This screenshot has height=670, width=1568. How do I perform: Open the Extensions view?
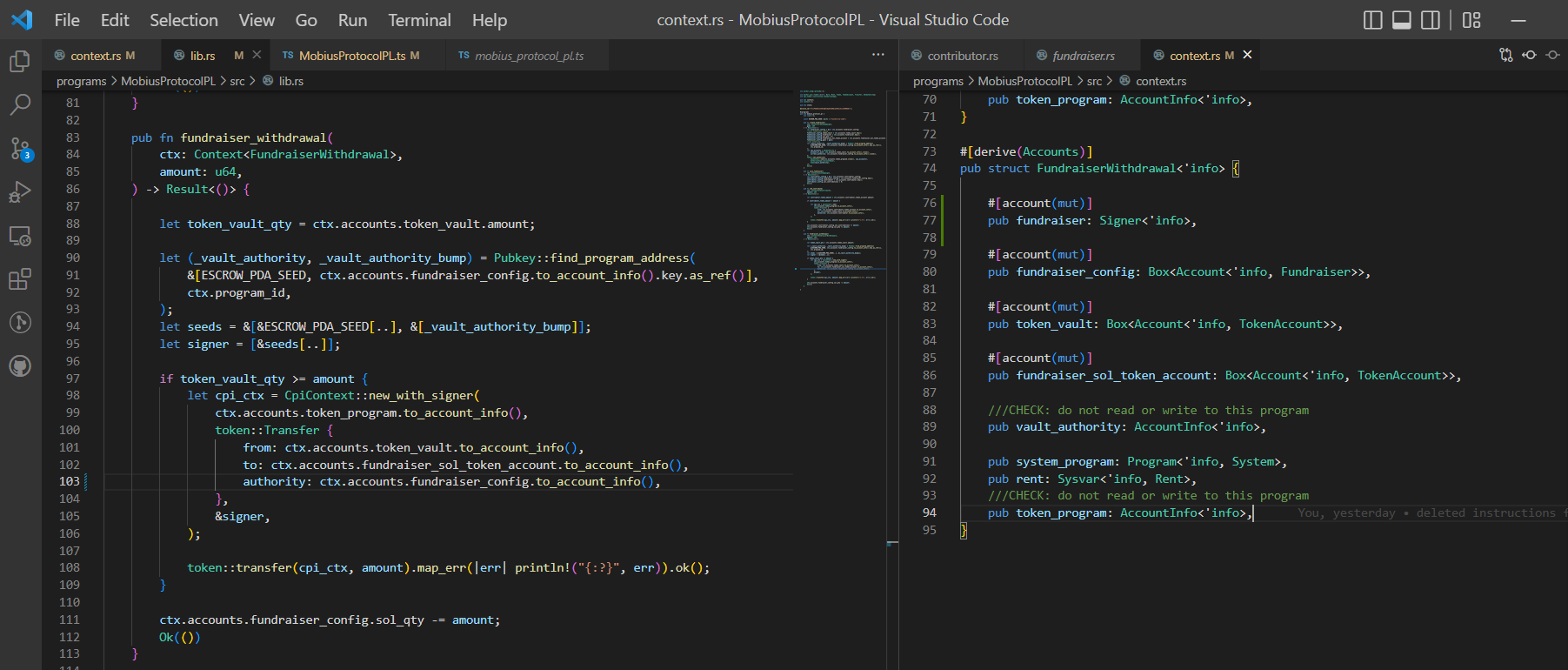[x=20, y=279]
